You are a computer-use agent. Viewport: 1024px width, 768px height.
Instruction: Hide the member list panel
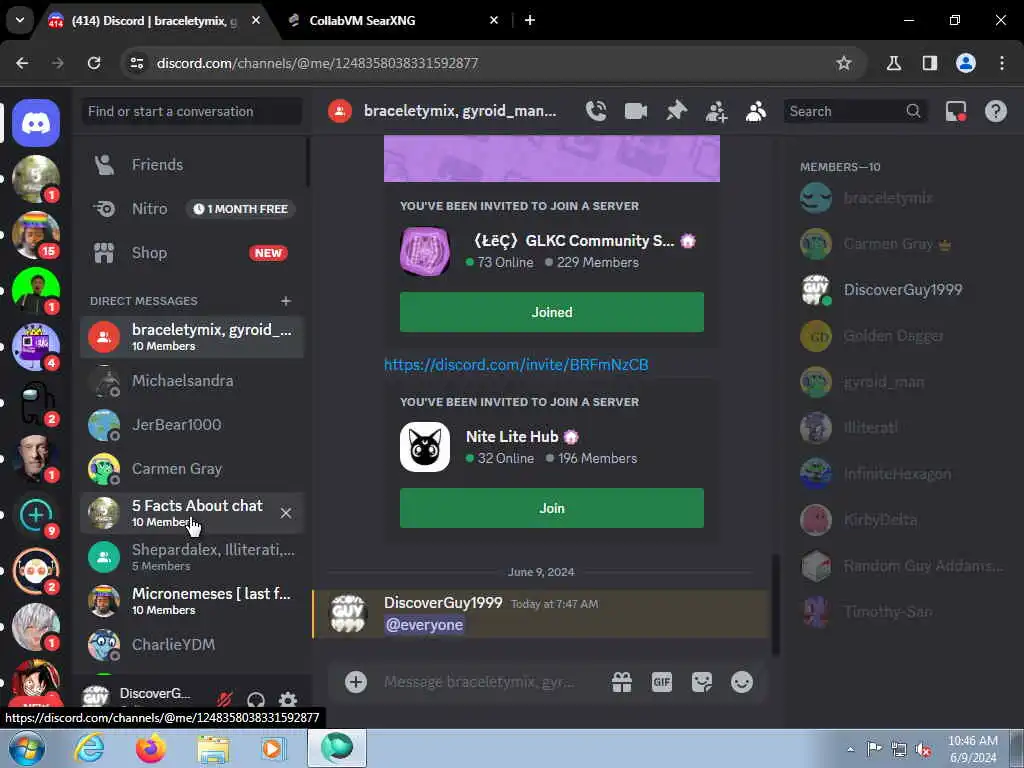(756, 111)
